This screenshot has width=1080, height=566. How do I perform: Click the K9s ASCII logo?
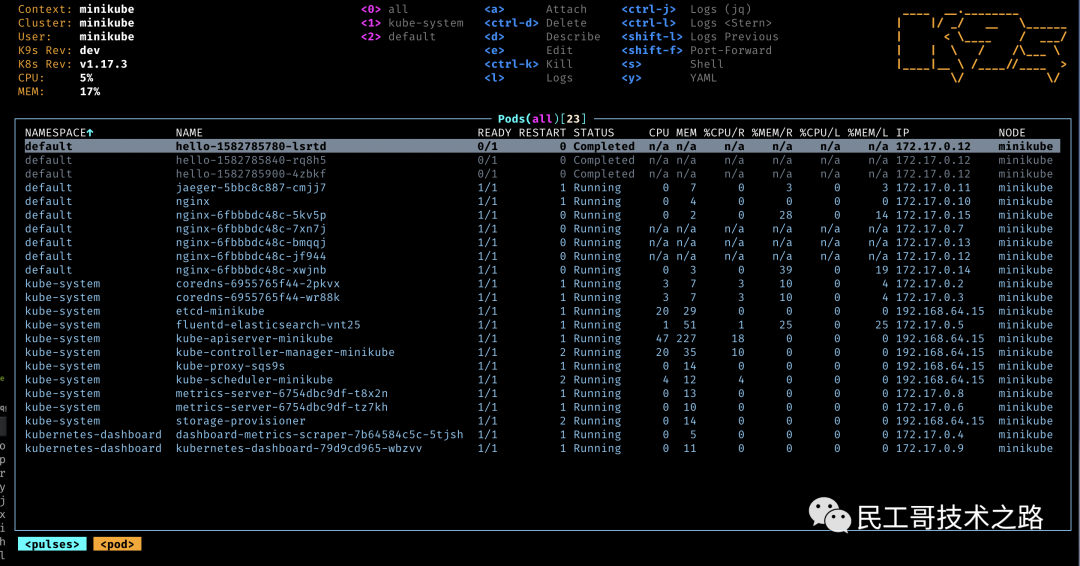[x=983, y=46]
